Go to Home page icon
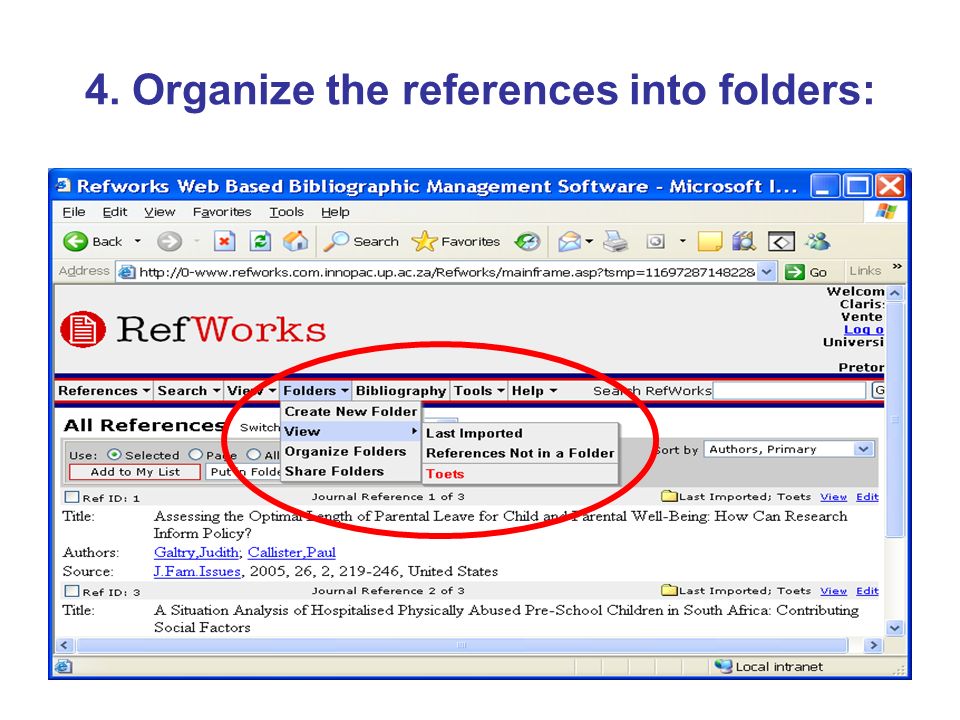 pyautogui.click(x=296, y=241)
